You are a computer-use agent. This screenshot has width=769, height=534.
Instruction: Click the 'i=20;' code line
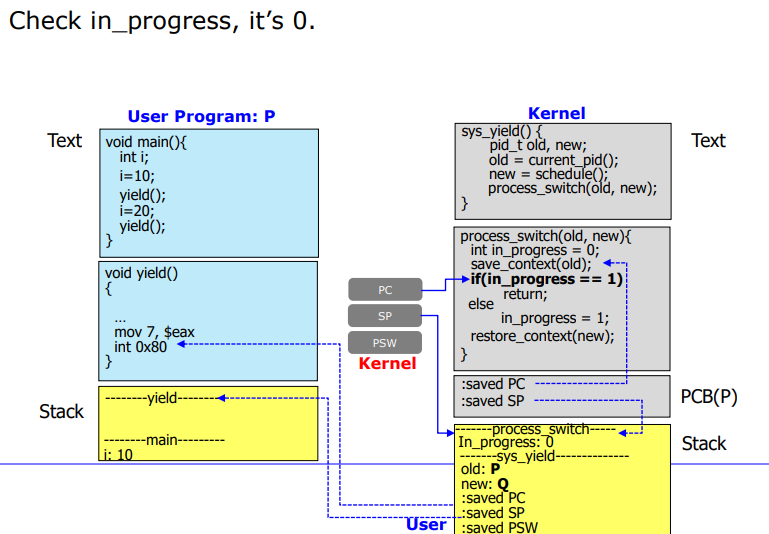pos(137,211)
